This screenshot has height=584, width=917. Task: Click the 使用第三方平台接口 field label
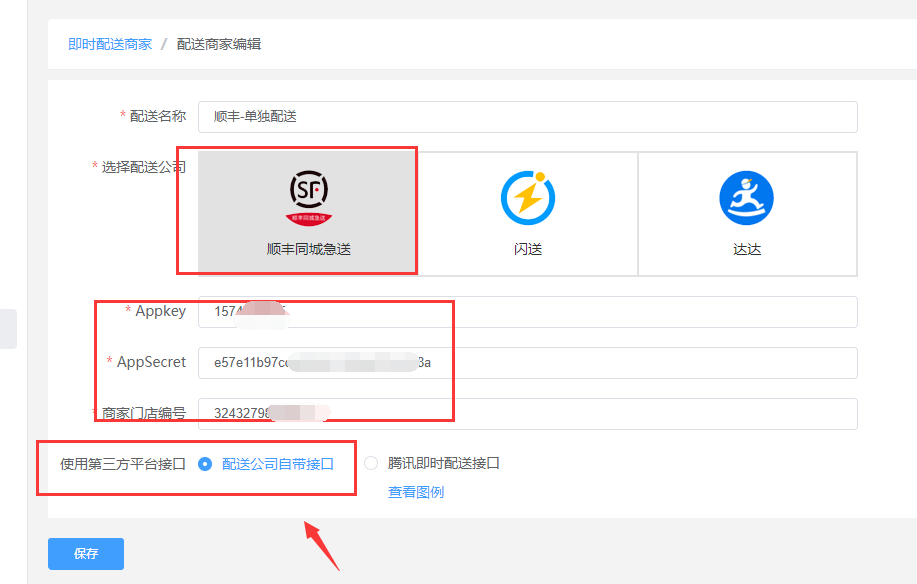pyautogui.click(x=123, y=463)
